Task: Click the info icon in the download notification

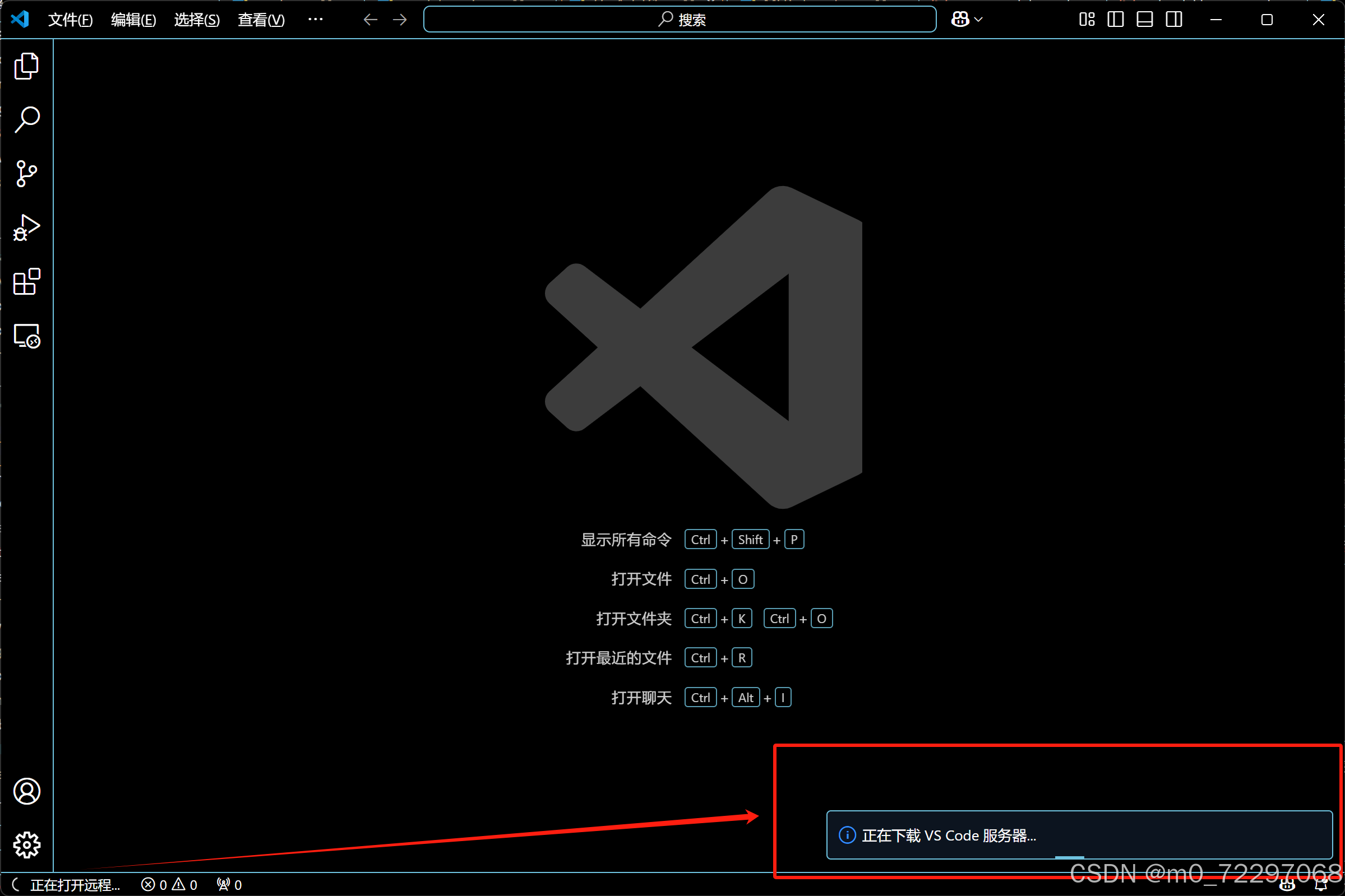Action: point(847,835)
